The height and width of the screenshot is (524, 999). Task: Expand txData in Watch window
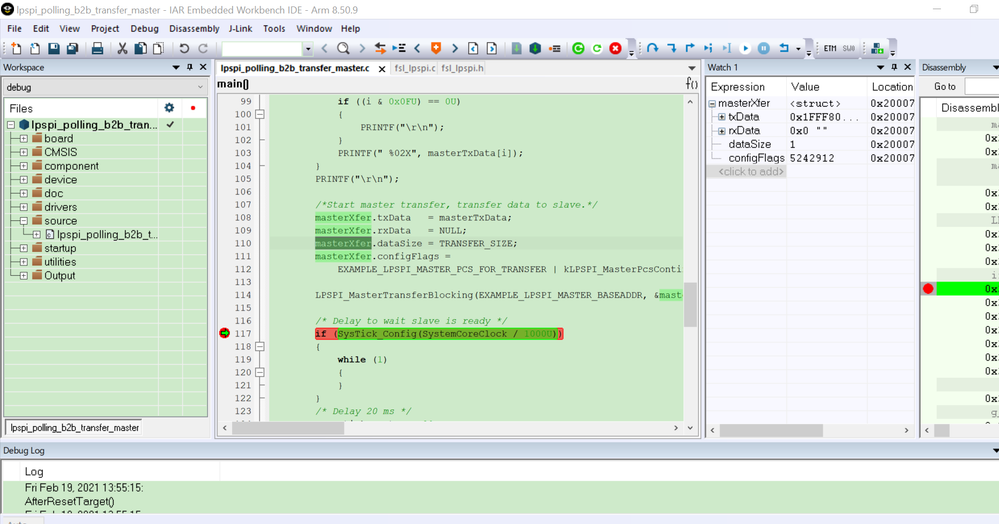(721, 117)
